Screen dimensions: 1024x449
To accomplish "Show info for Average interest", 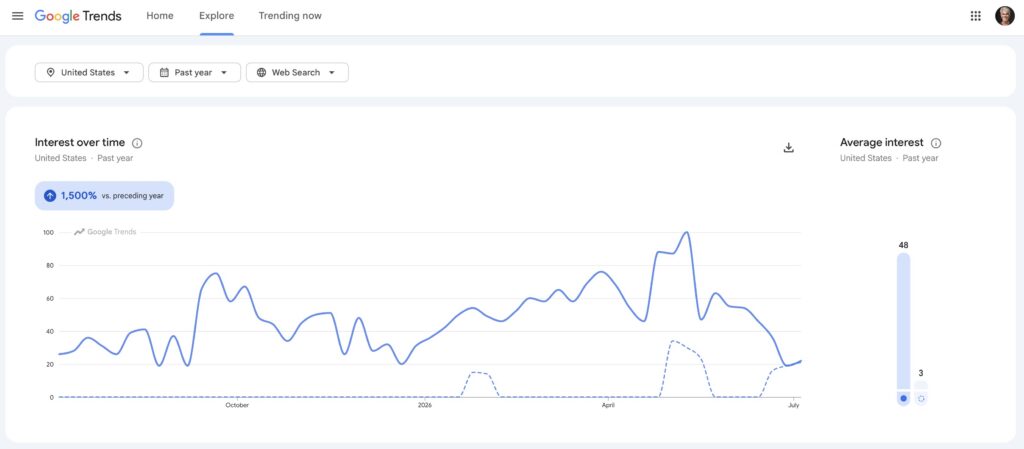I will tap(936, 143).
